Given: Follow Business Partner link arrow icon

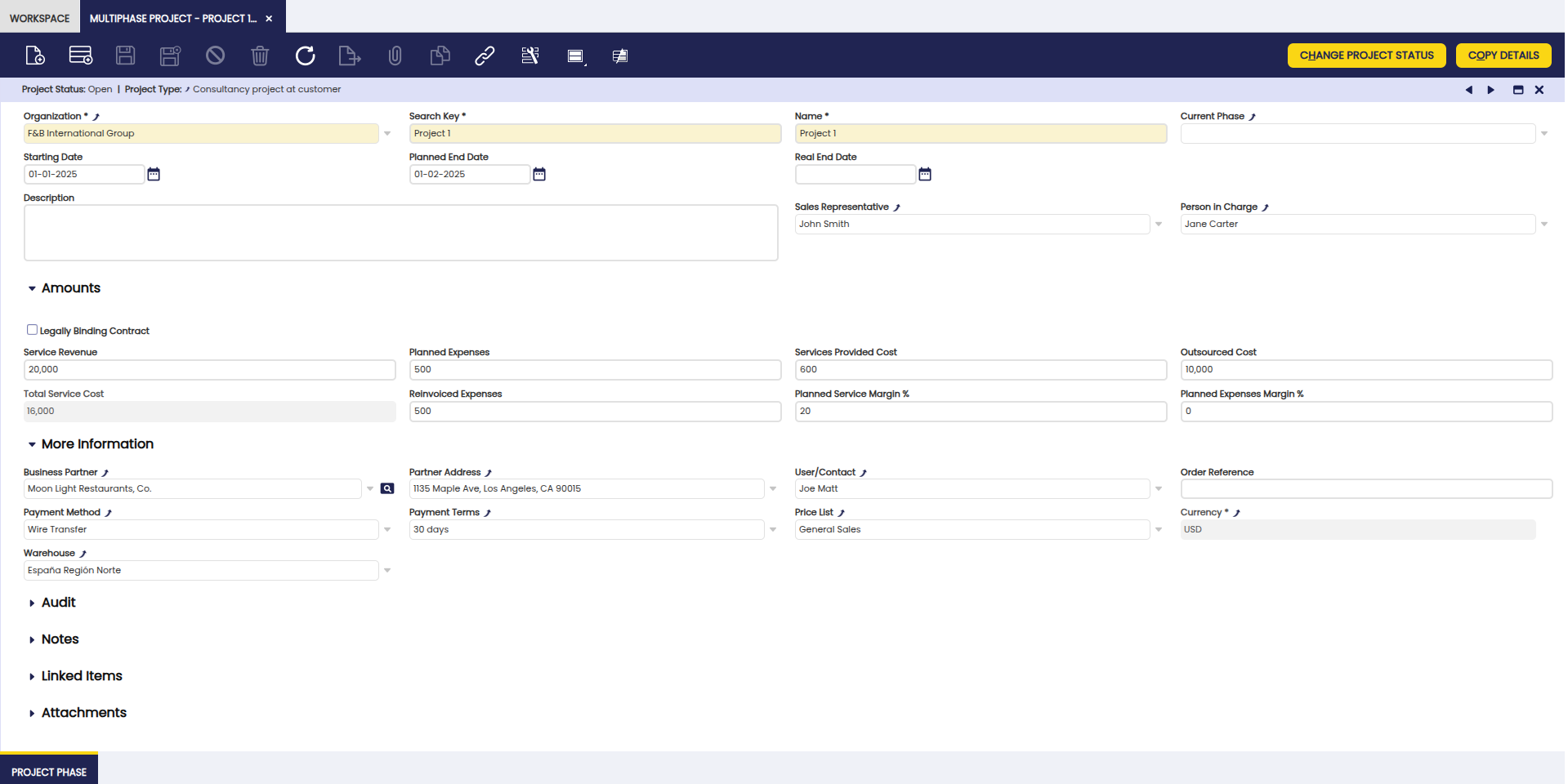Looking at the screenshot, I should pos(105,473).
